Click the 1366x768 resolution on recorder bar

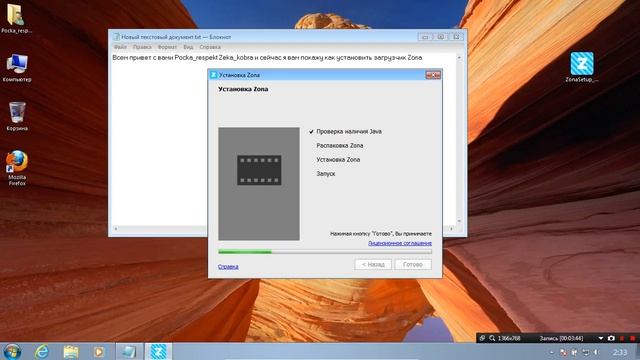509,338
